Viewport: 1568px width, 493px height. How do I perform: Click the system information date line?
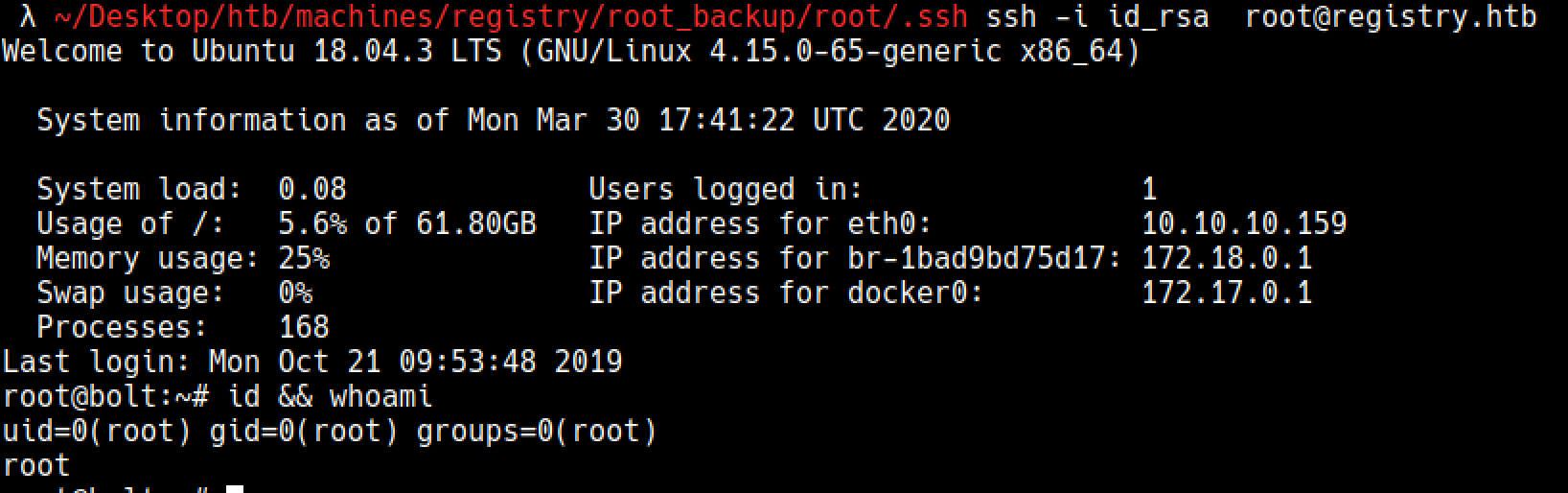494,120
